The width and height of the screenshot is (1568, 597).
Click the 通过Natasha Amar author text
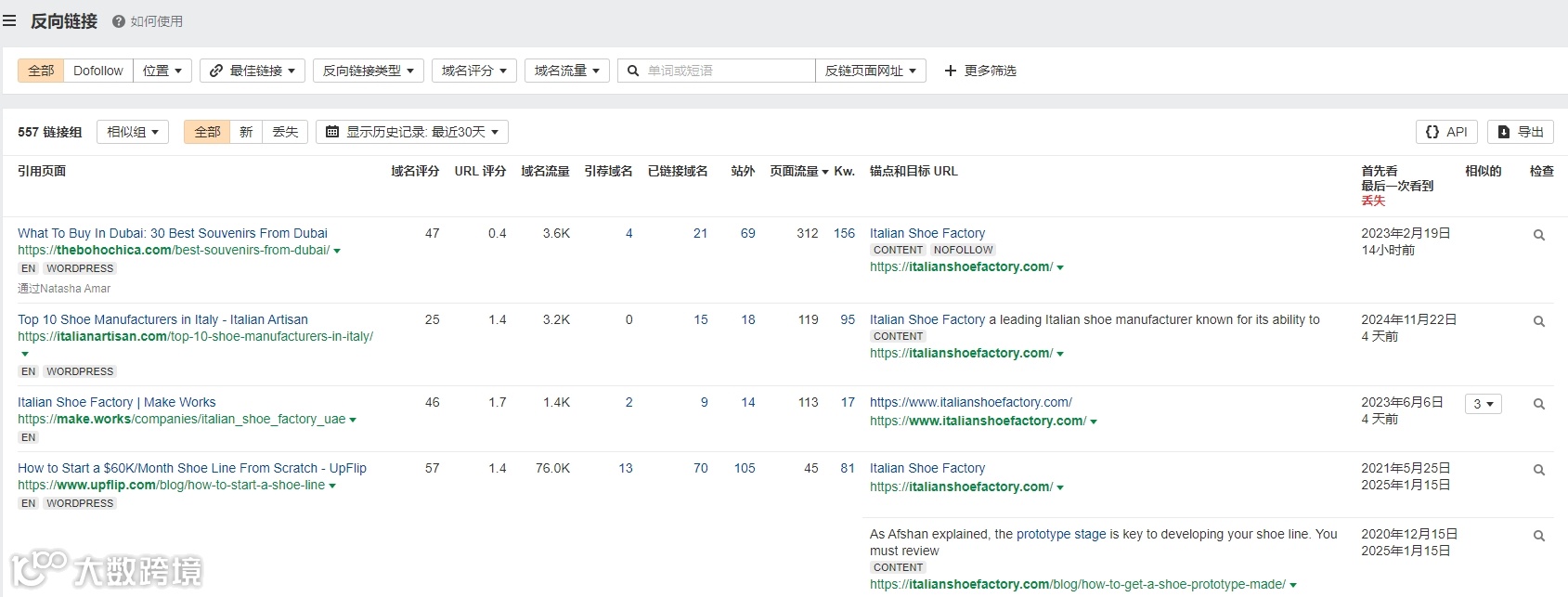click(x=64, y=289)
